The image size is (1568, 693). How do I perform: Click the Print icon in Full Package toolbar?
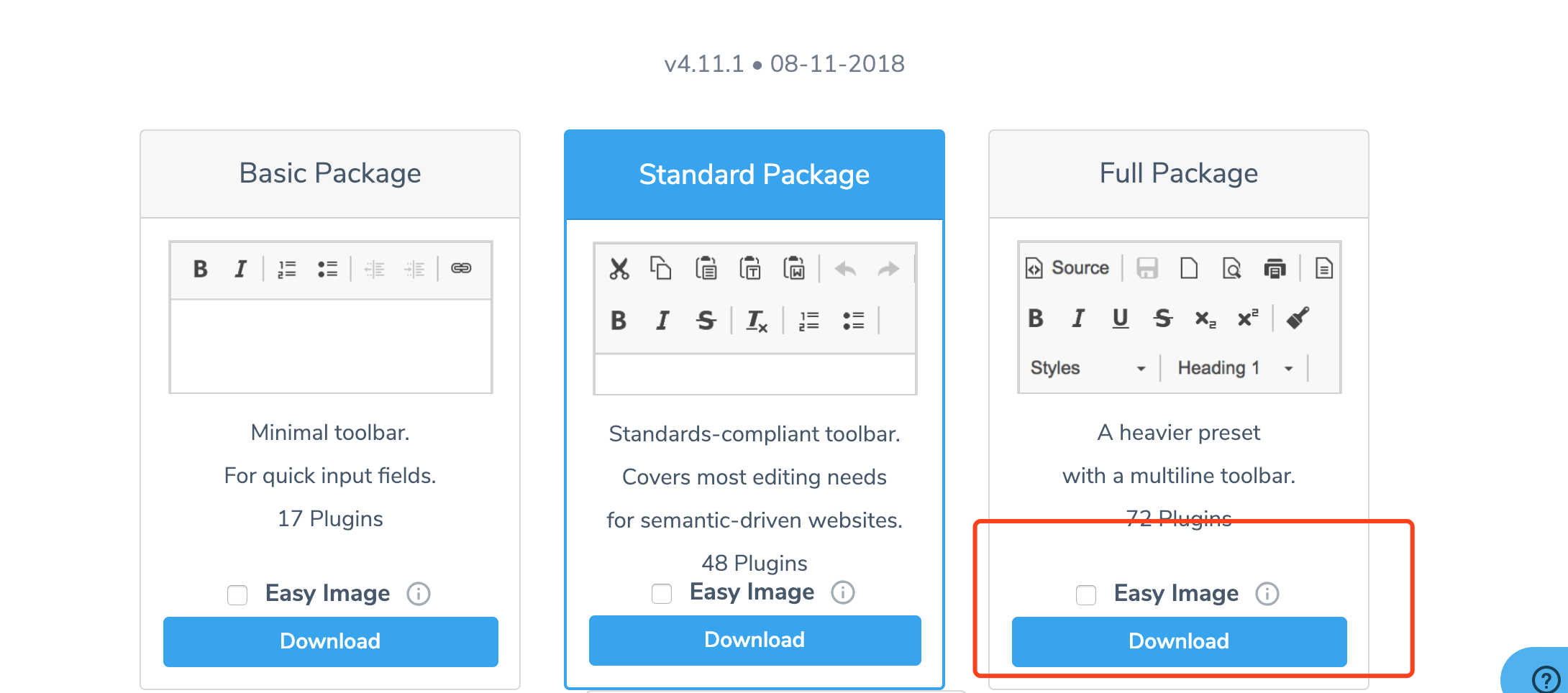(x=1276, y=267)
